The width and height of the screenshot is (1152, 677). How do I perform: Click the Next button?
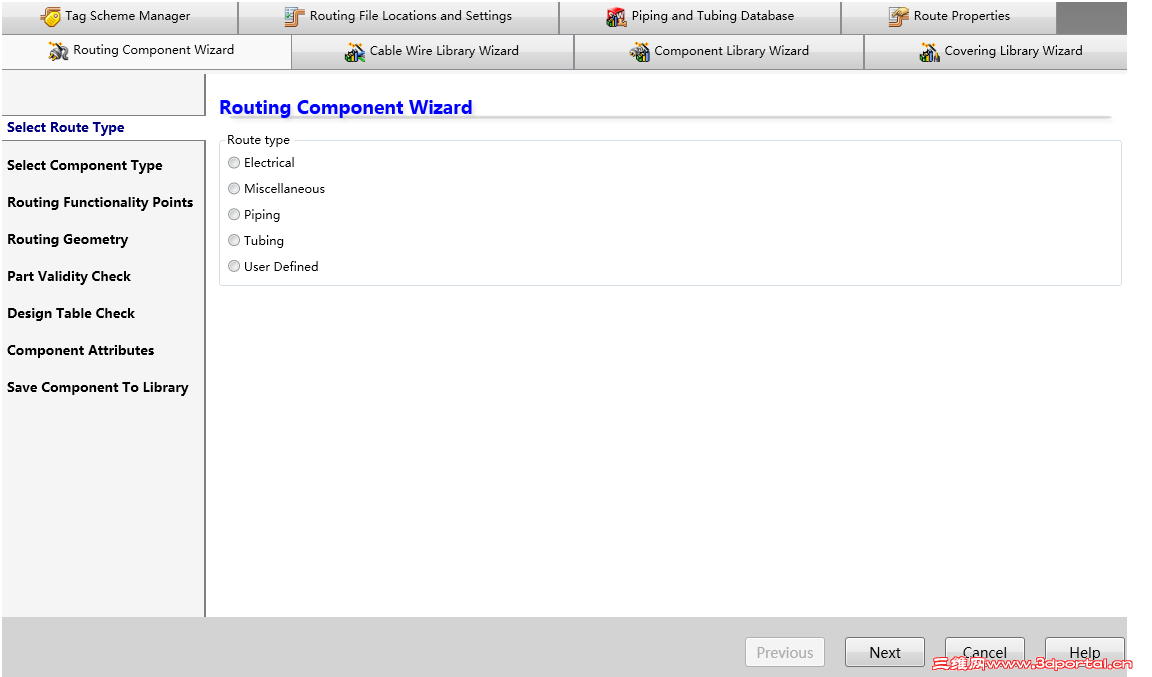[x=885, y=652]
